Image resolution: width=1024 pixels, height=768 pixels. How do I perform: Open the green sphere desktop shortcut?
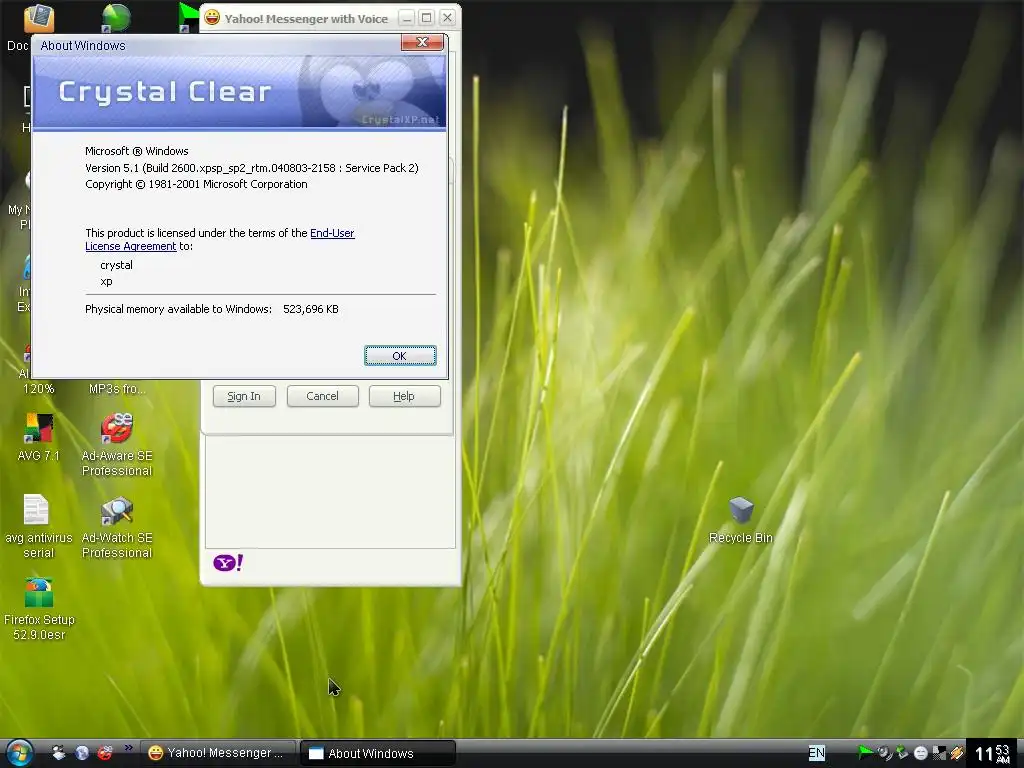click(x=116, y=18)
